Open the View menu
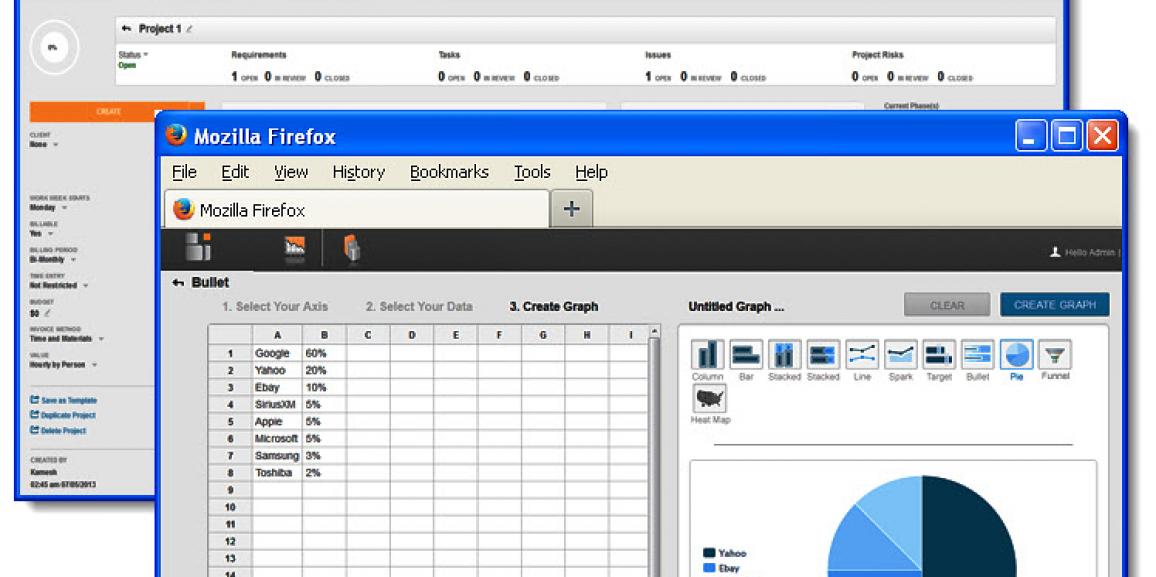 291,172
